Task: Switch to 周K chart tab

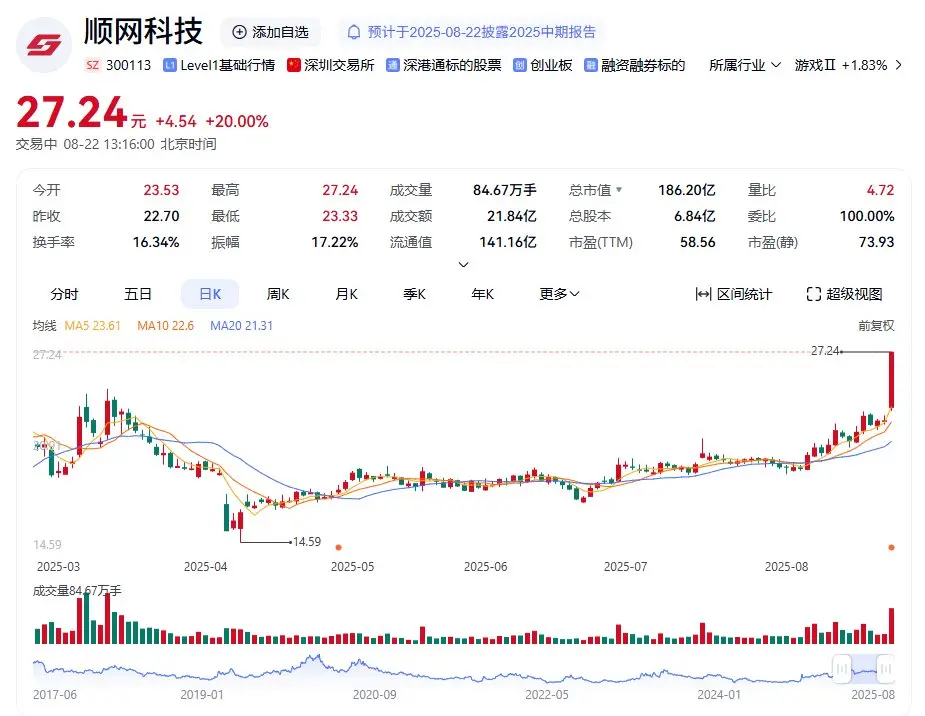Action: 278,294
